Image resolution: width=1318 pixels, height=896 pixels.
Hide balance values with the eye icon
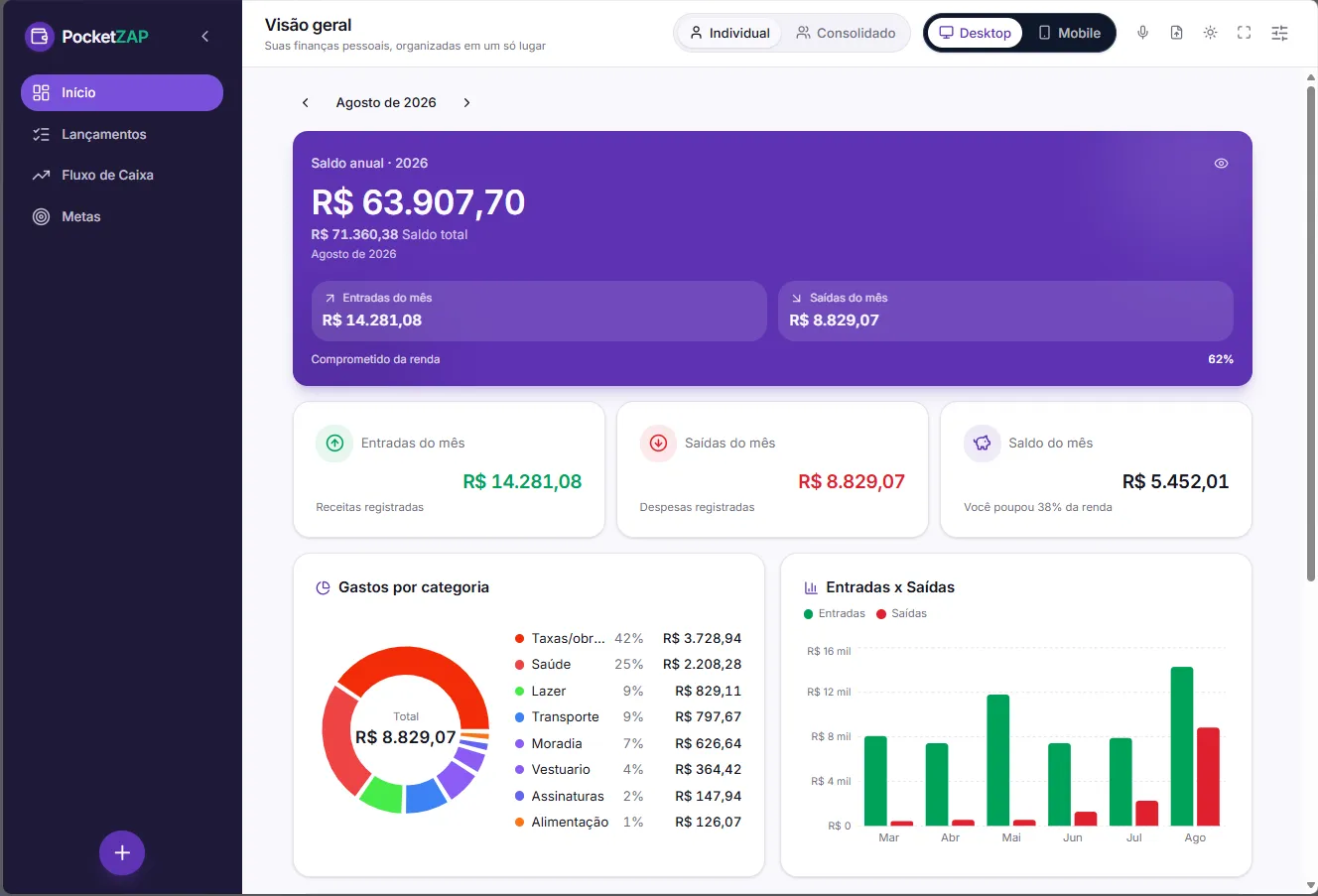(1221, 164)
